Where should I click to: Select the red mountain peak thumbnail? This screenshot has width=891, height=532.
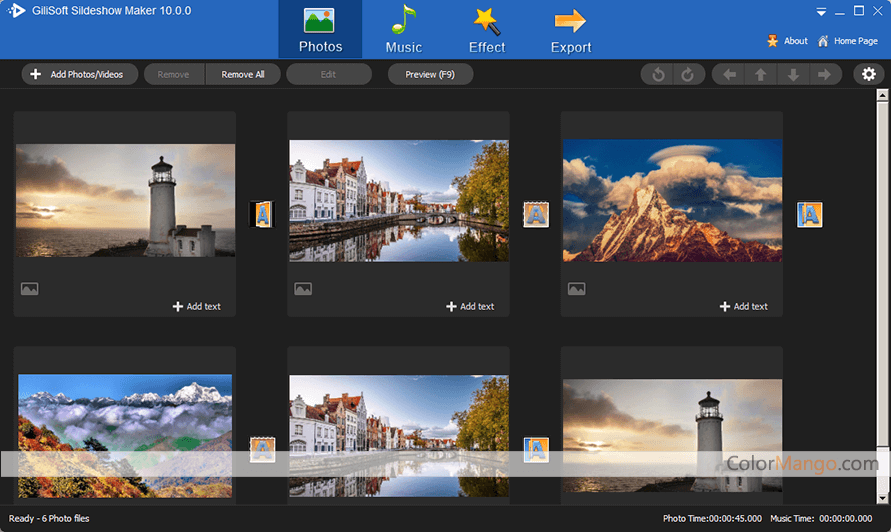tap(671, 200)
